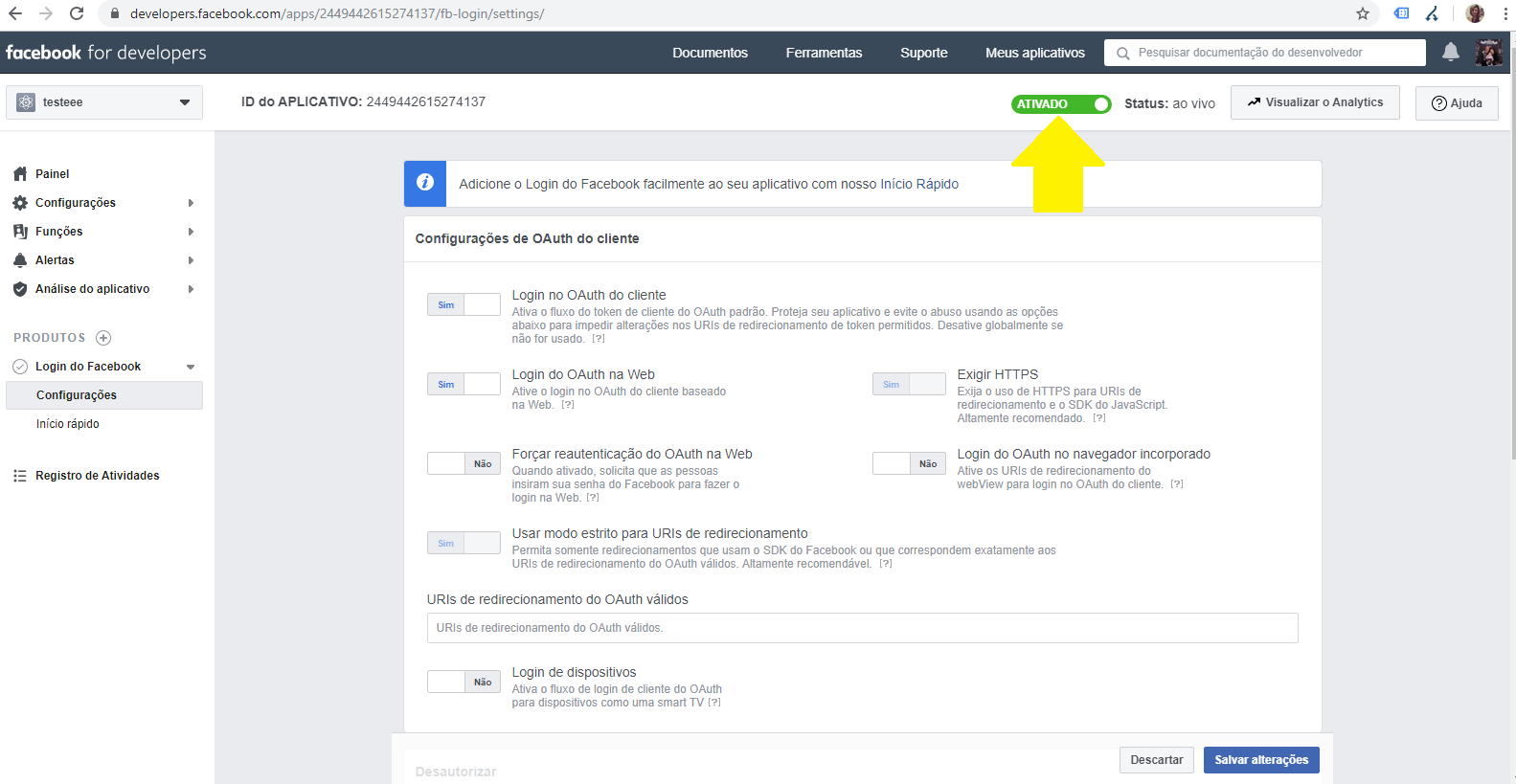Toggle the ATIVADO app status switch
This screenshot has width=1516, height=784.
point(1061,104)
